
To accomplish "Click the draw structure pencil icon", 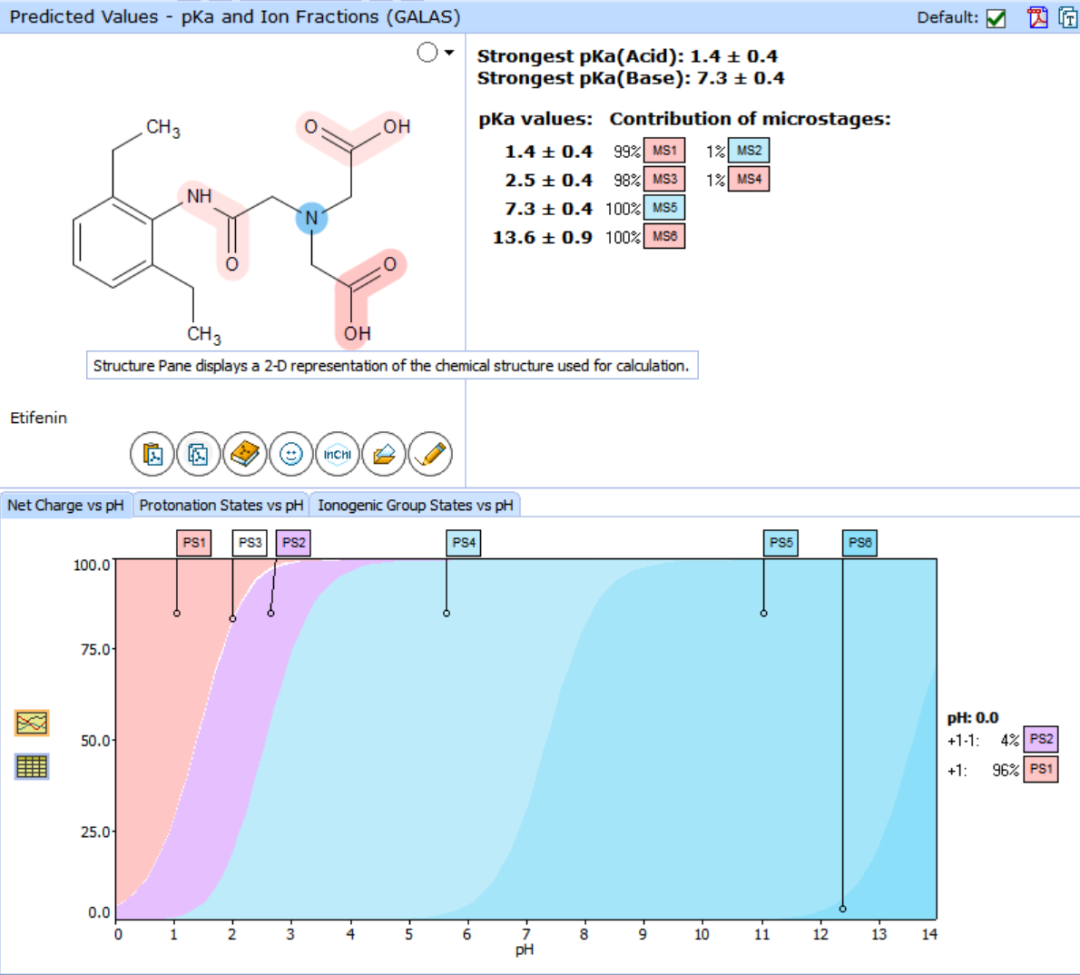I will coord(430,454).
